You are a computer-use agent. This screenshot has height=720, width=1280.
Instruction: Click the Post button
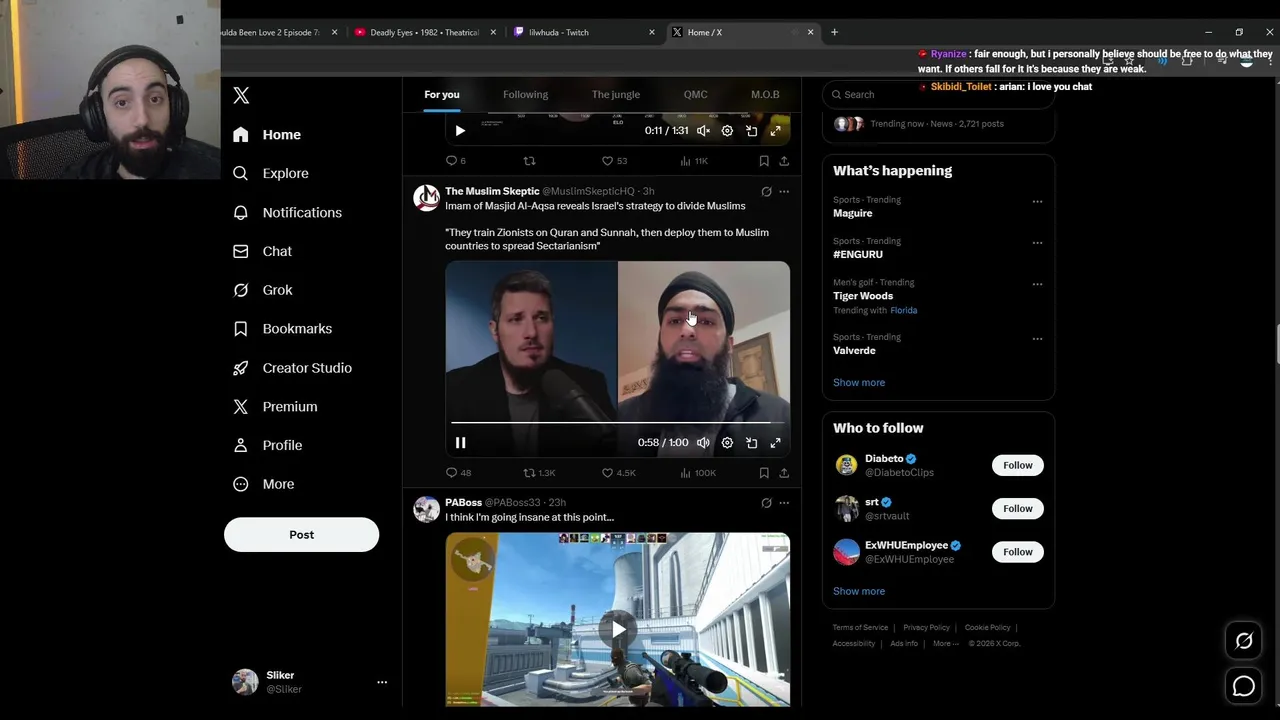[301, 534]
